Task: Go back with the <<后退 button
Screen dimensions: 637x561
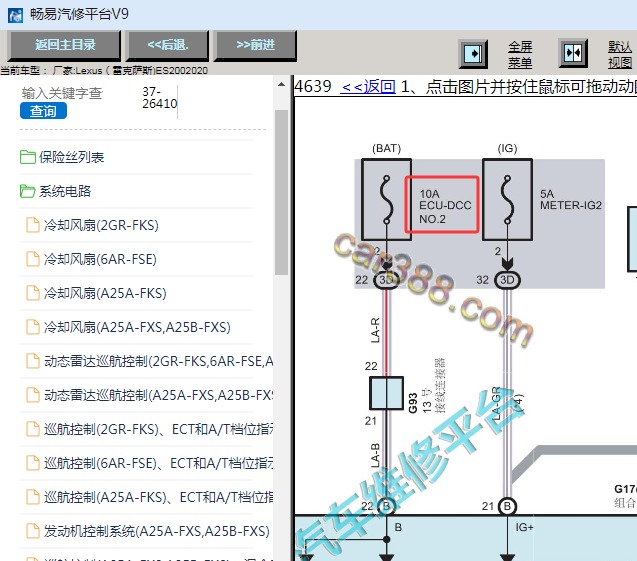Action: 167,45
